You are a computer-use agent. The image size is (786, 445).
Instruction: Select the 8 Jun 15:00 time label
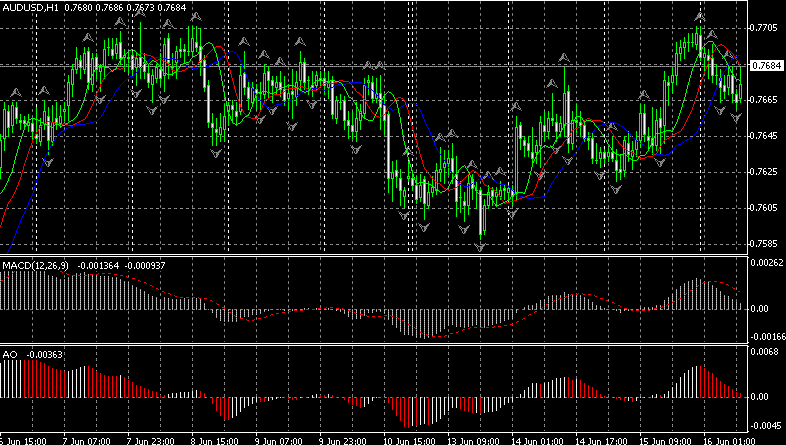(x=215, y=441)
